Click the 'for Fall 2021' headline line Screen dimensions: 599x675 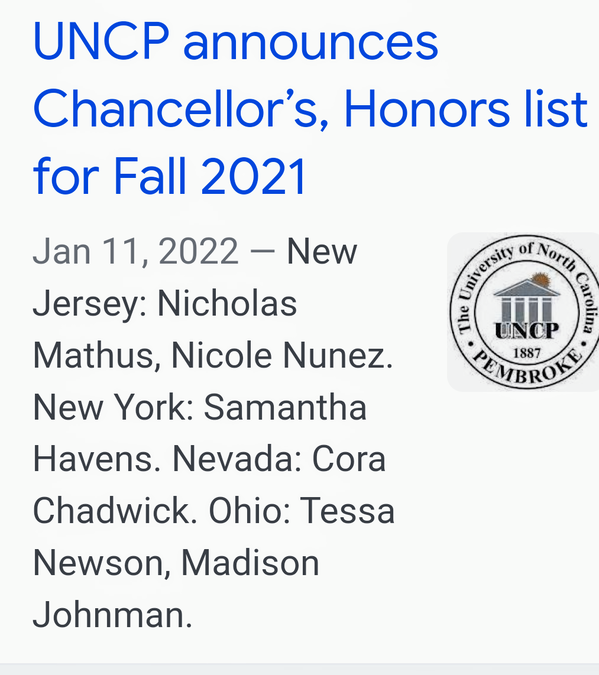click(170, 176)
